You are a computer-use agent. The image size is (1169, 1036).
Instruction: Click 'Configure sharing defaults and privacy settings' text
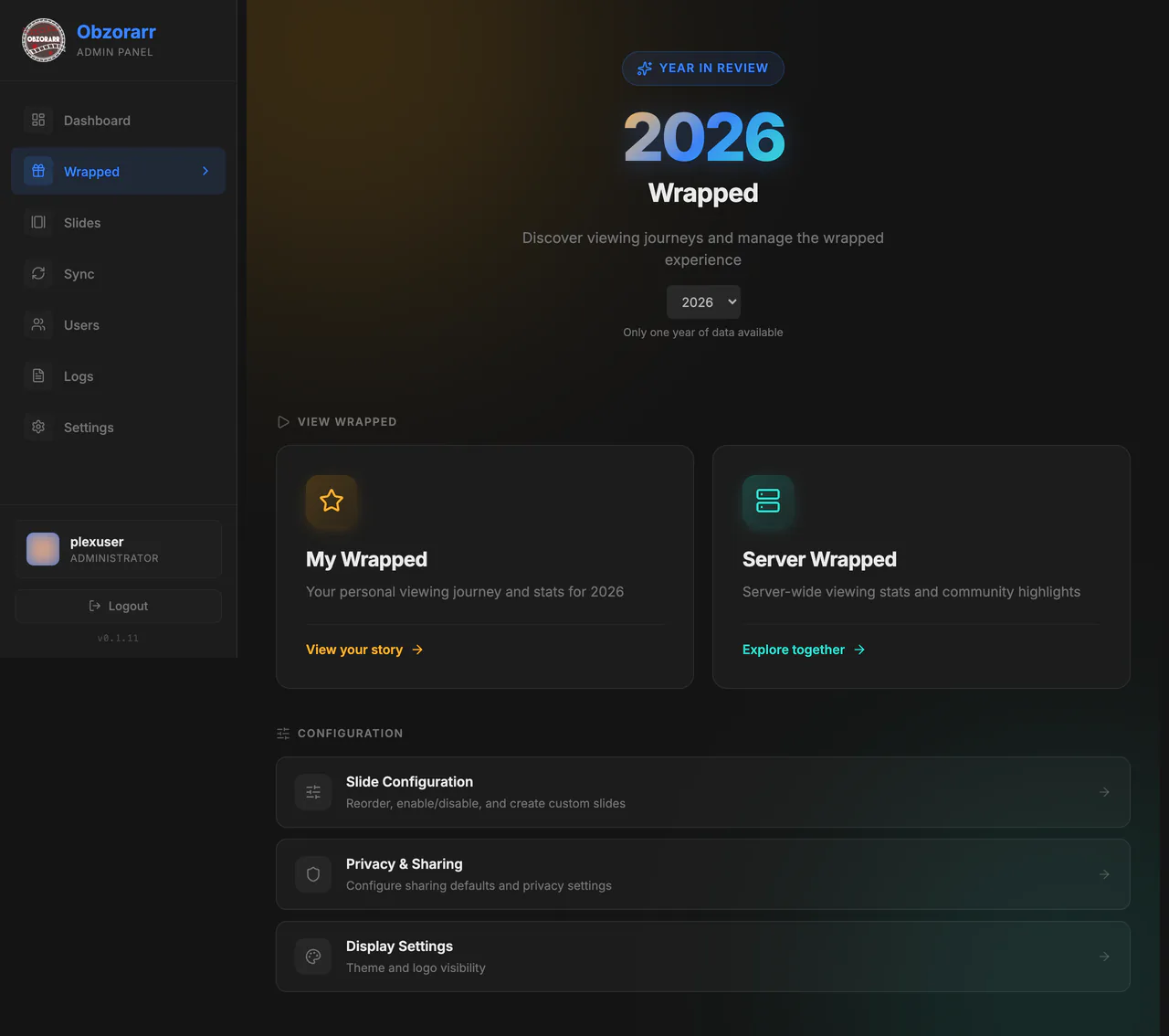(479, 886)
